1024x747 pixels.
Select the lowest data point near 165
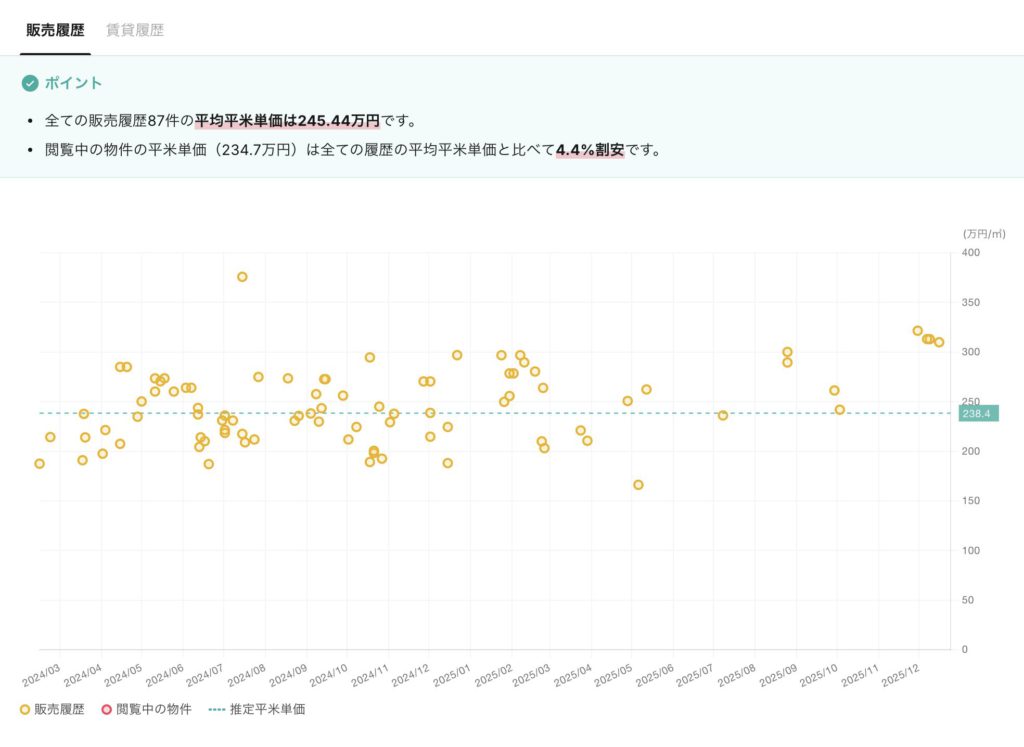638,485
